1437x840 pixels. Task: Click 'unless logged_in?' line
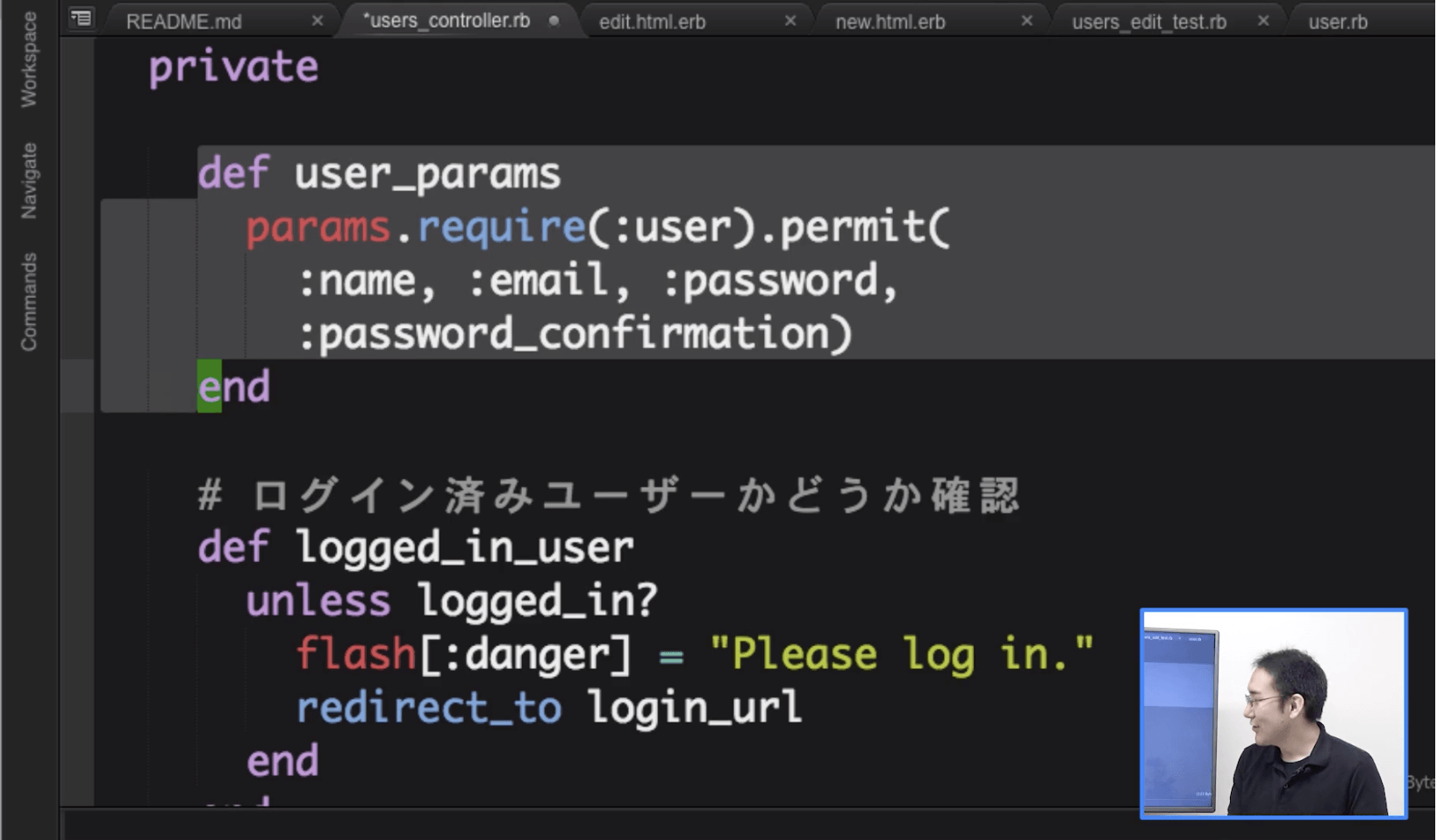pyautogui.click(x=452, y=602)
